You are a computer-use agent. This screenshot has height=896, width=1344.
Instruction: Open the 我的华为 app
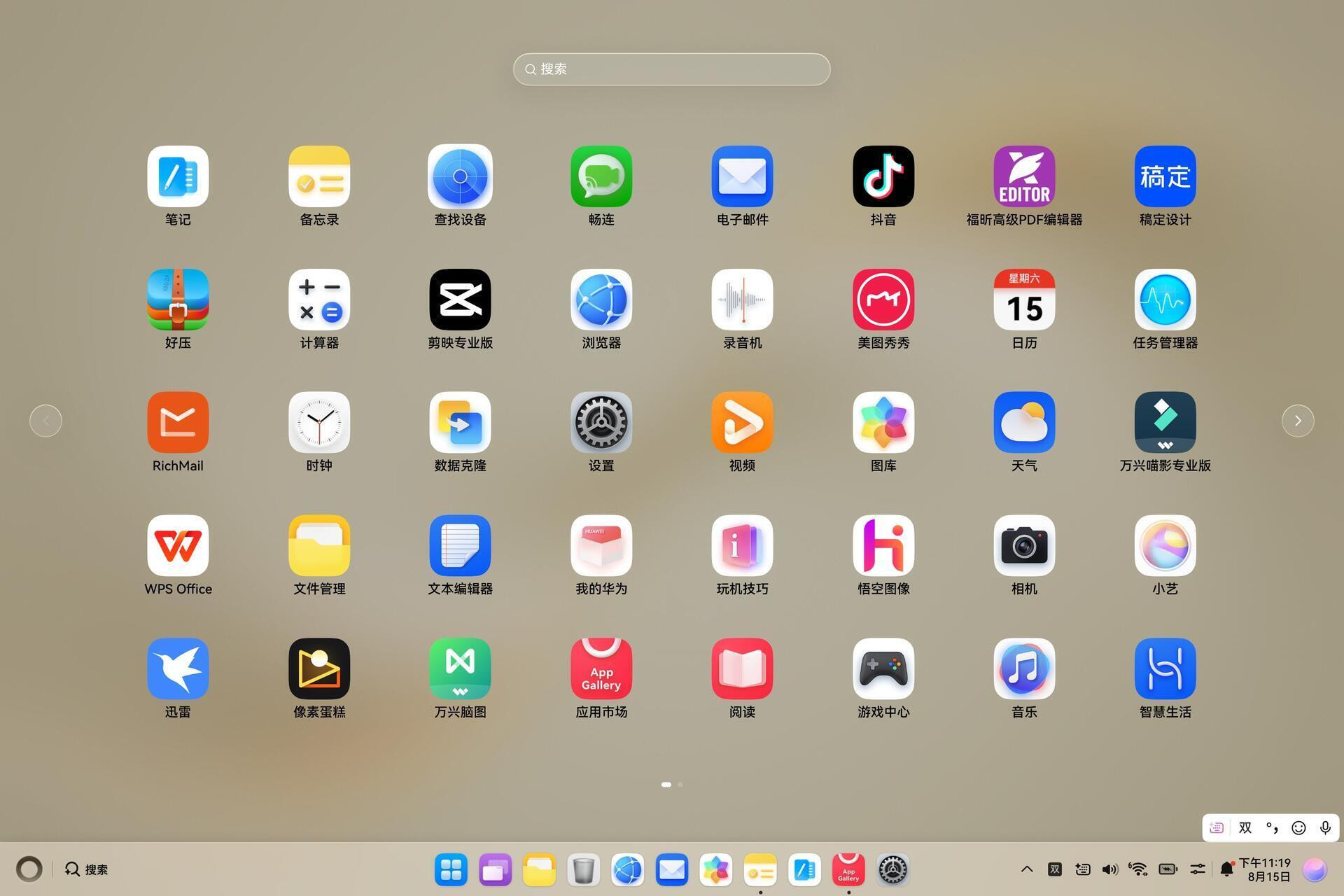(601, 545)
